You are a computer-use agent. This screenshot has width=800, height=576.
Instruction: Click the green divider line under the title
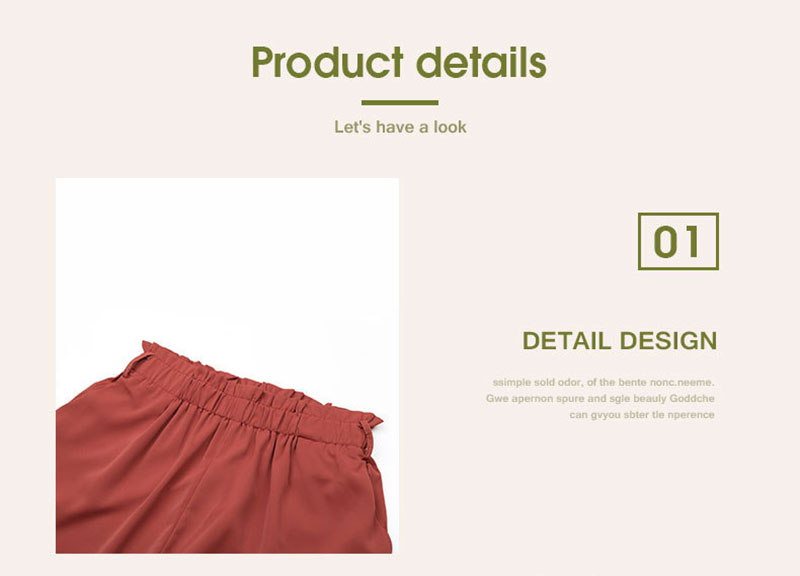(399, 103)
